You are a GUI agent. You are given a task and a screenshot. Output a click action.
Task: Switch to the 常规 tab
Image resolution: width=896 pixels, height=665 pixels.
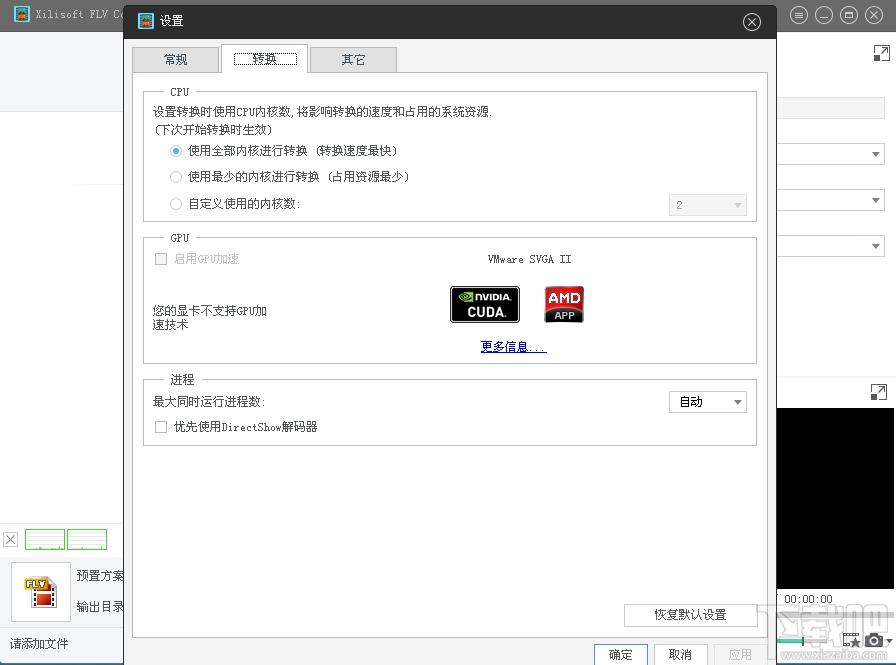coord(175,59)
